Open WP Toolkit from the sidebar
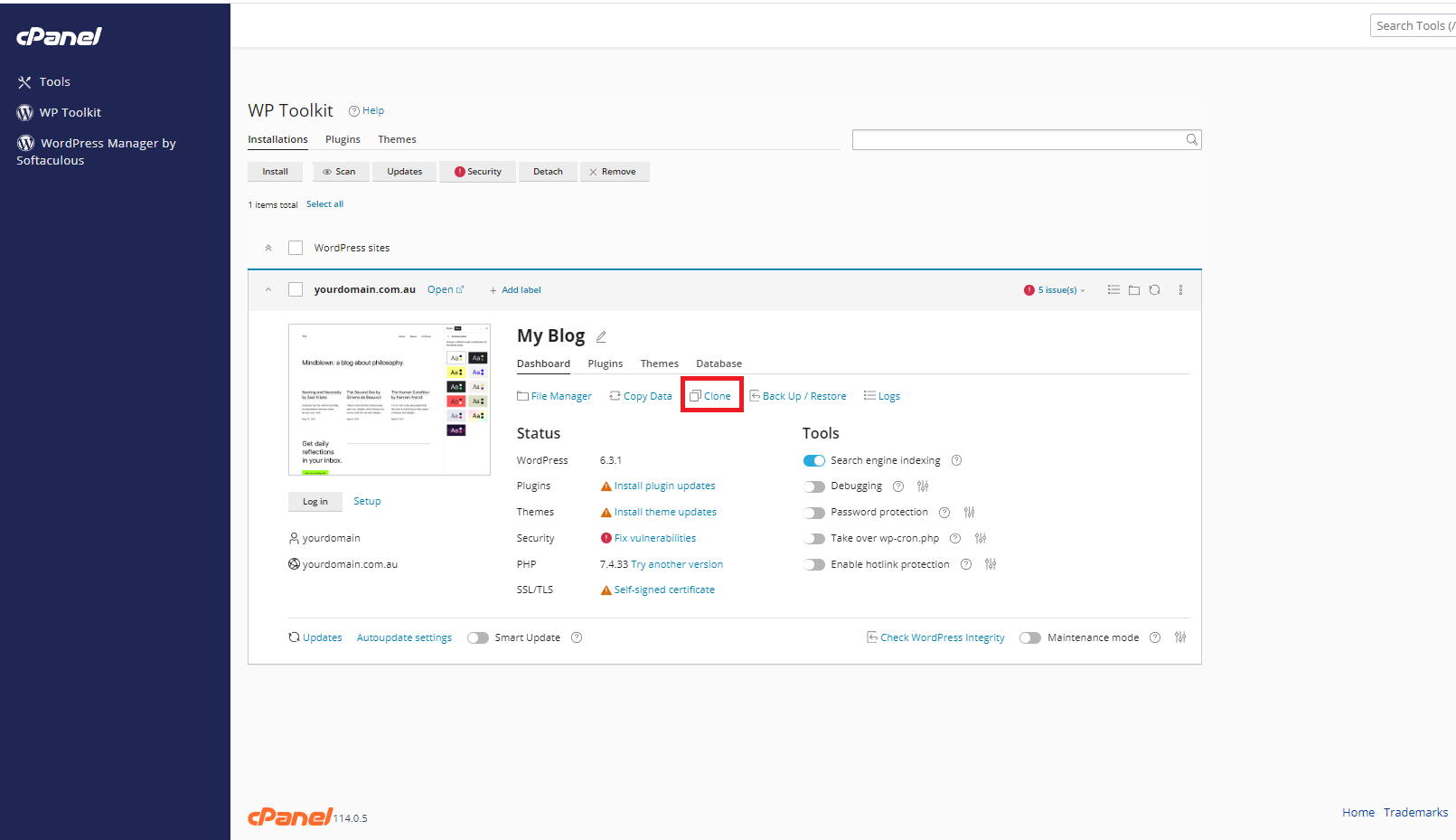The height and width of the screenshot is (840, 1456). 59,113
